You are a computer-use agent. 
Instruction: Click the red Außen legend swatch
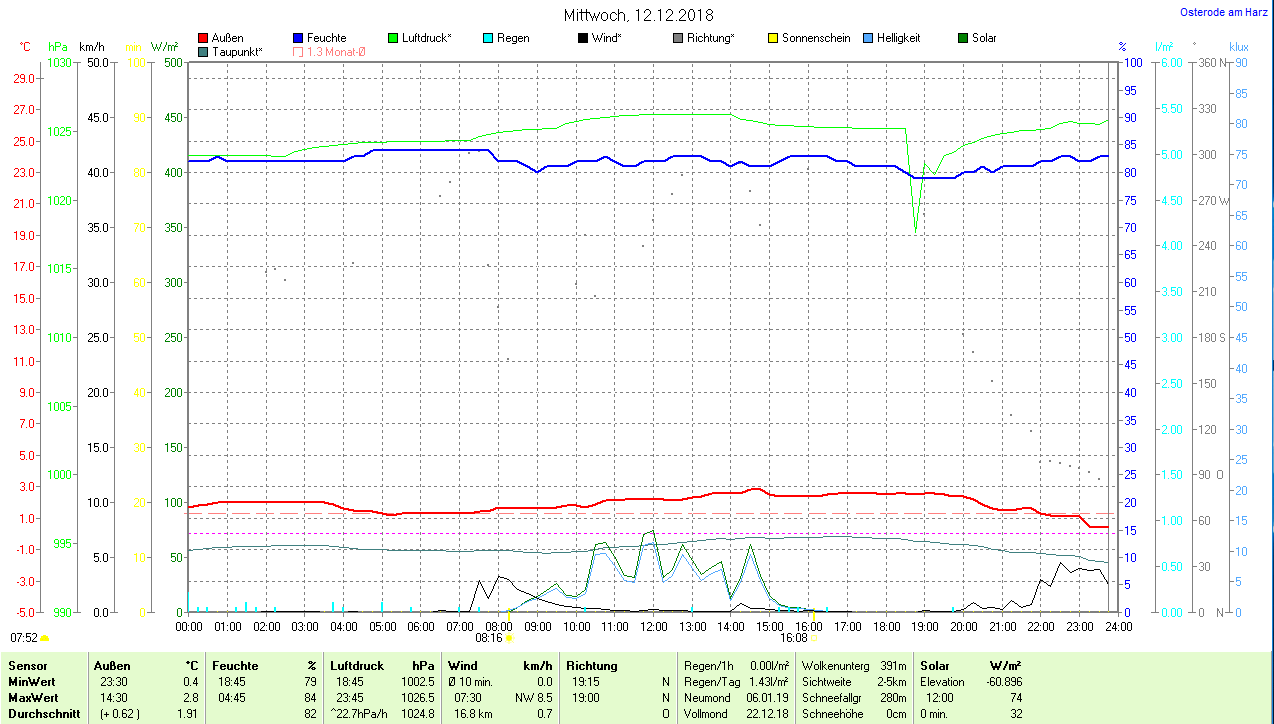[203, 38]
